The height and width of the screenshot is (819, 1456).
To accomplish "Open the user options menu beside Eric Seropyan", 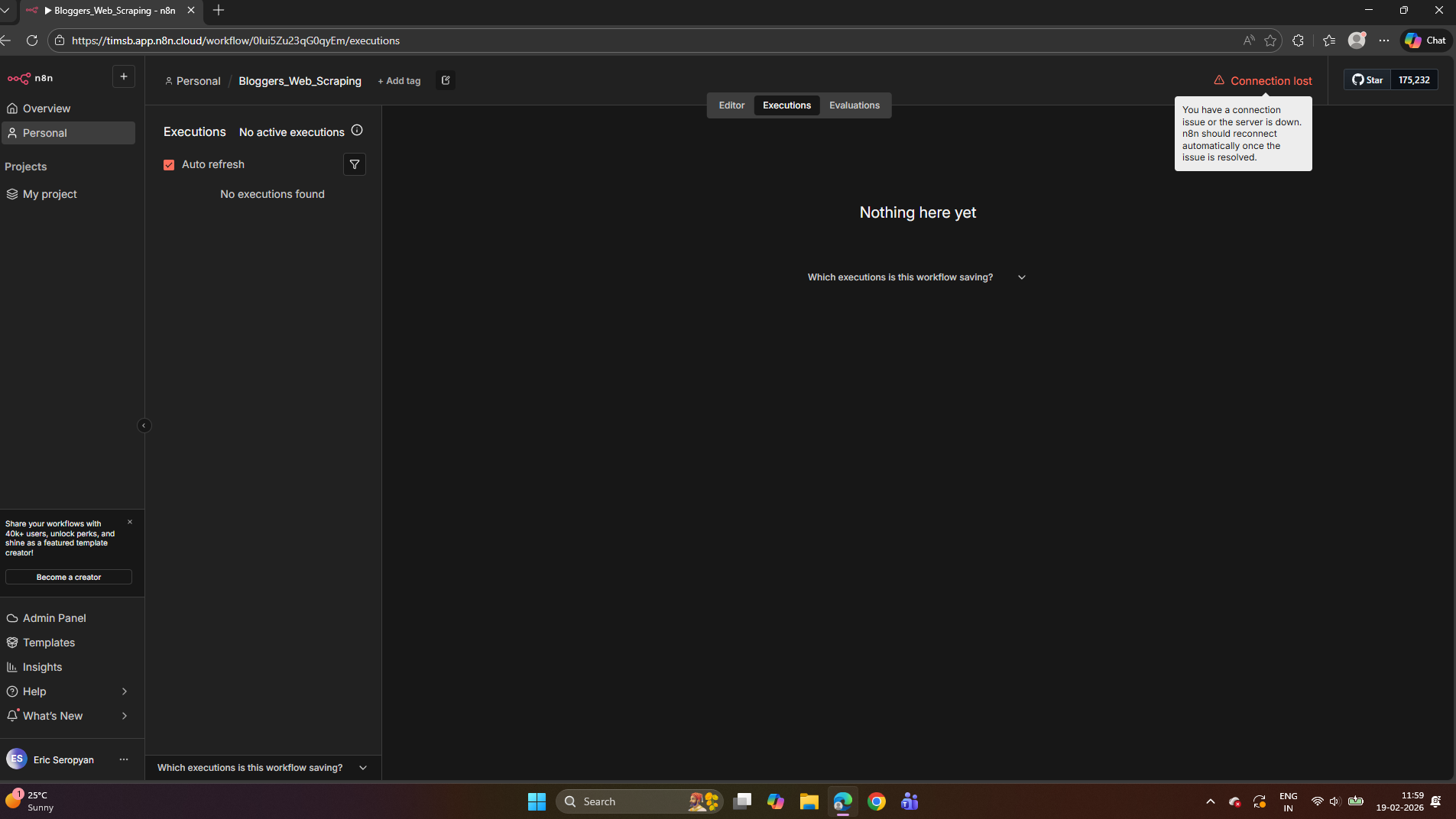I will click(x=124, y=759).
